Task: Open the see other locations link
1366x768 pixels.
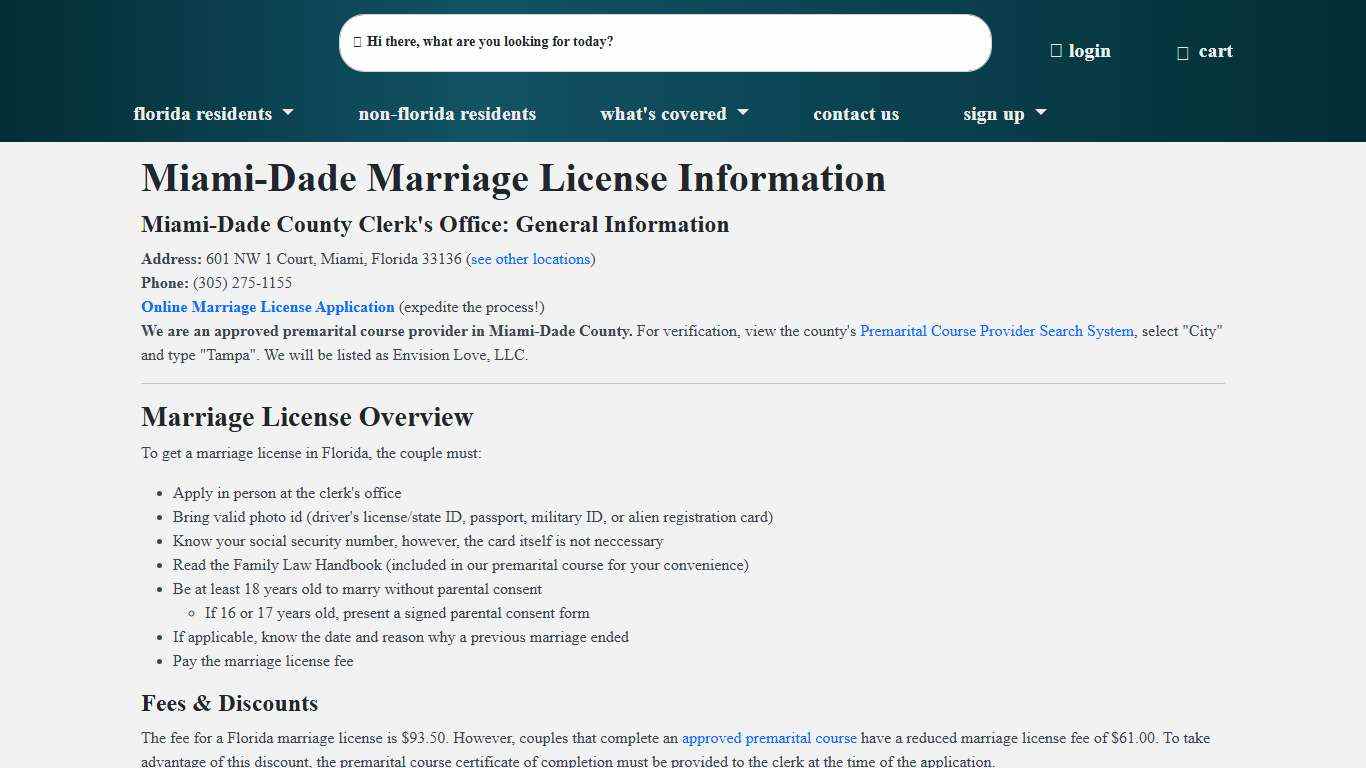Action: [x=530, y=259]
